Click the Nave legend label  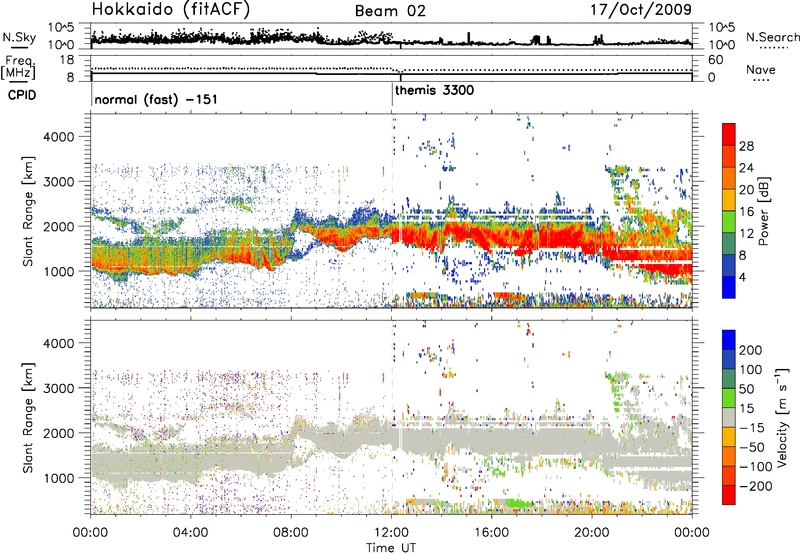760,70
